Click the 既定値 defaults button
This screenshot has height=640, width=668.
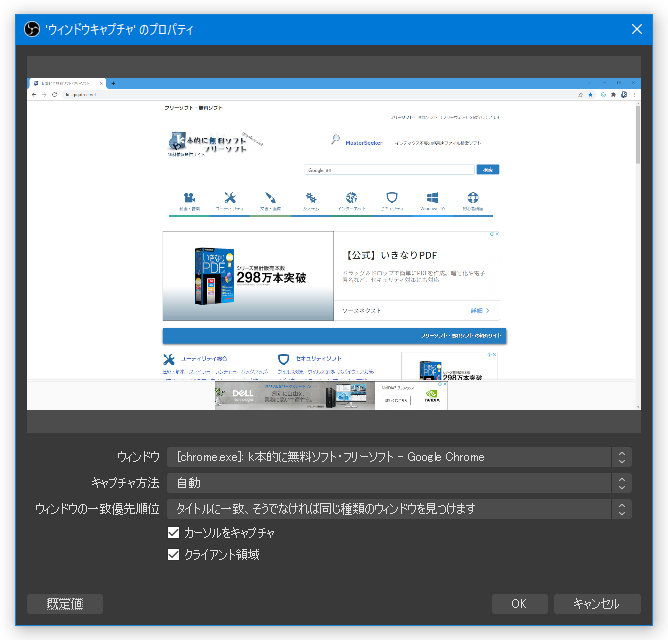65,604
